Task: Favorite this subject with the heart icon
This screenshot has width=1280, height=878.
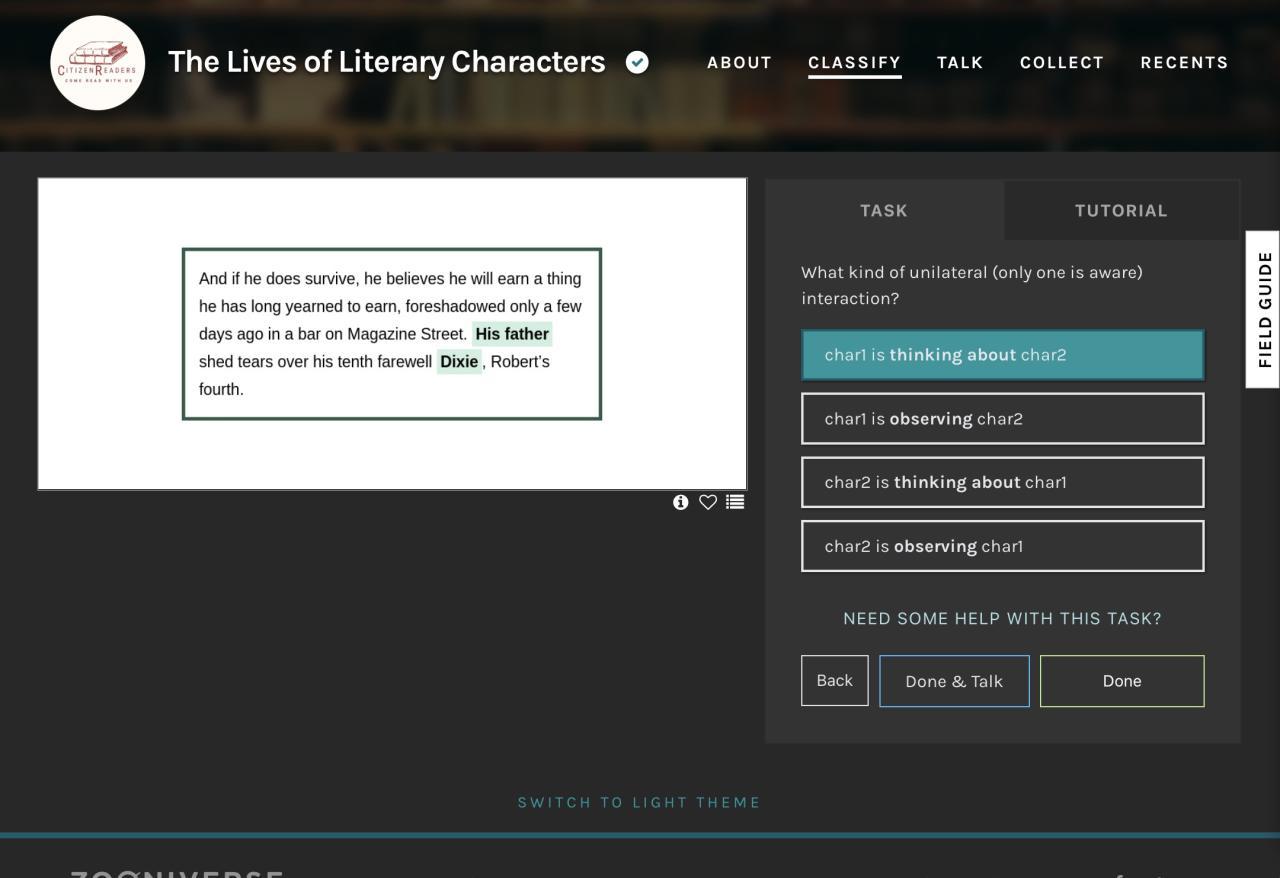Action: [708, 502]
